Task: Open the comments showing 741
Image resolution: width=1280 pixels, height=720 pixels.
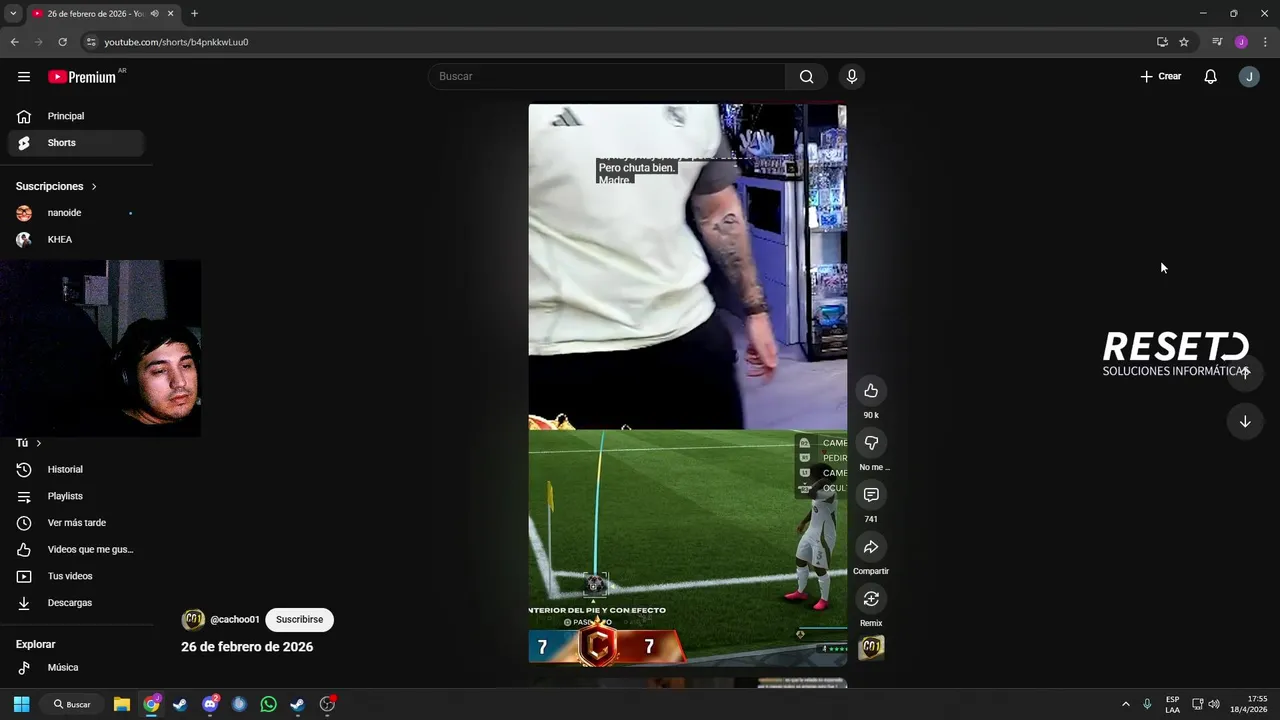Action: click(x=871, y=495)
